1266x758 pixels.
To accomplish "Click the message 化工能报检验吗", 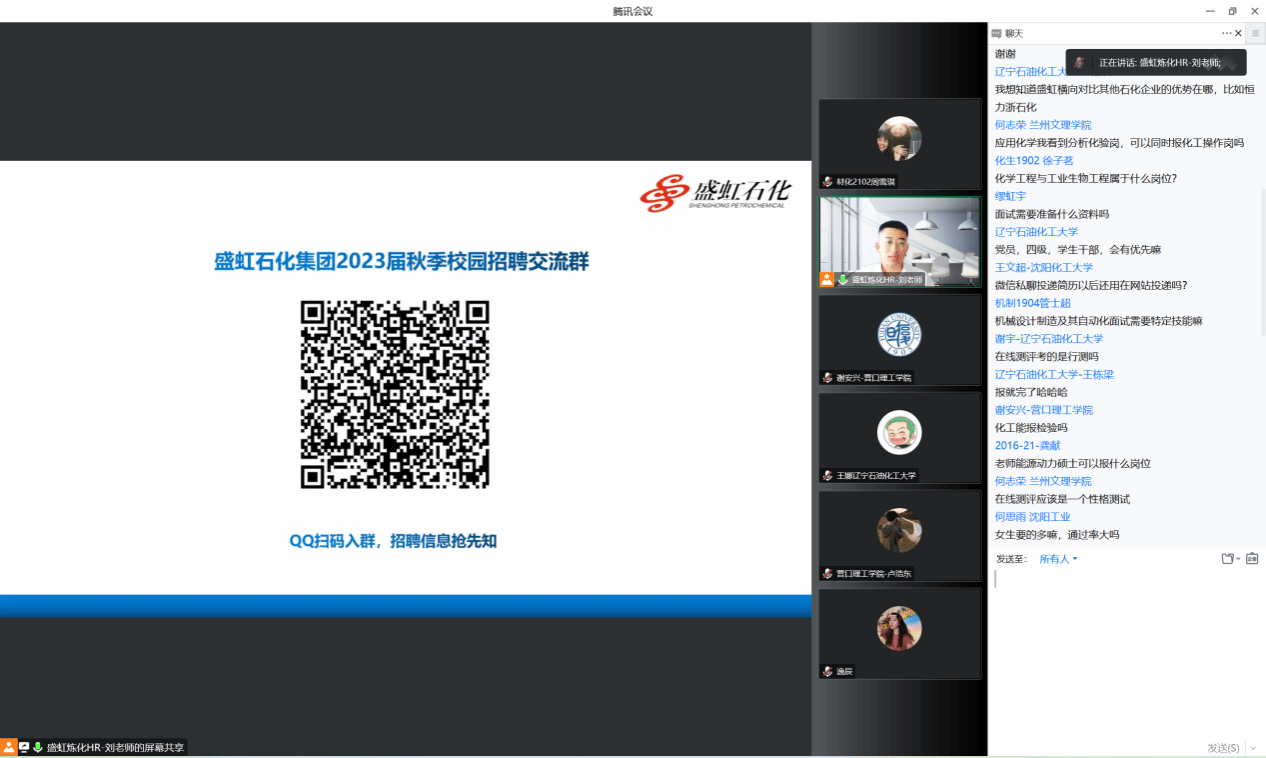I will pos(1031,428).
